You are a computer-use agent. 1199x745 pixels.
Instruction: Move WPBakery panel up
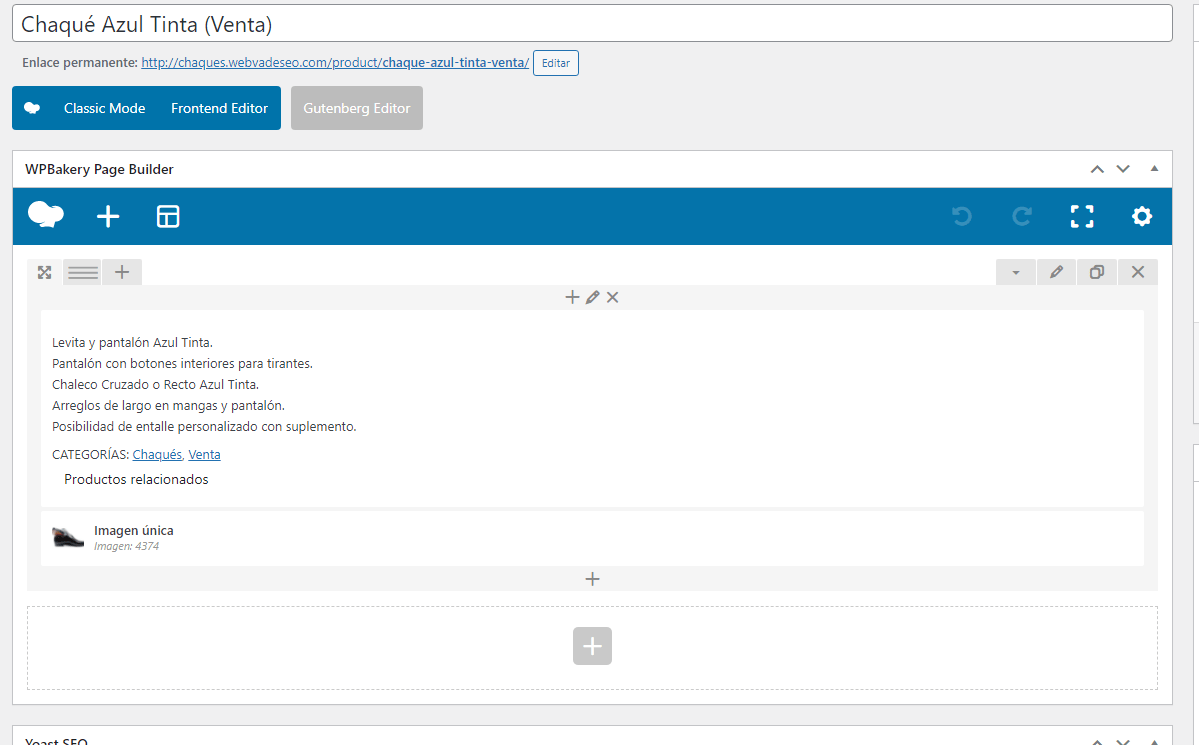(1097, 169)
